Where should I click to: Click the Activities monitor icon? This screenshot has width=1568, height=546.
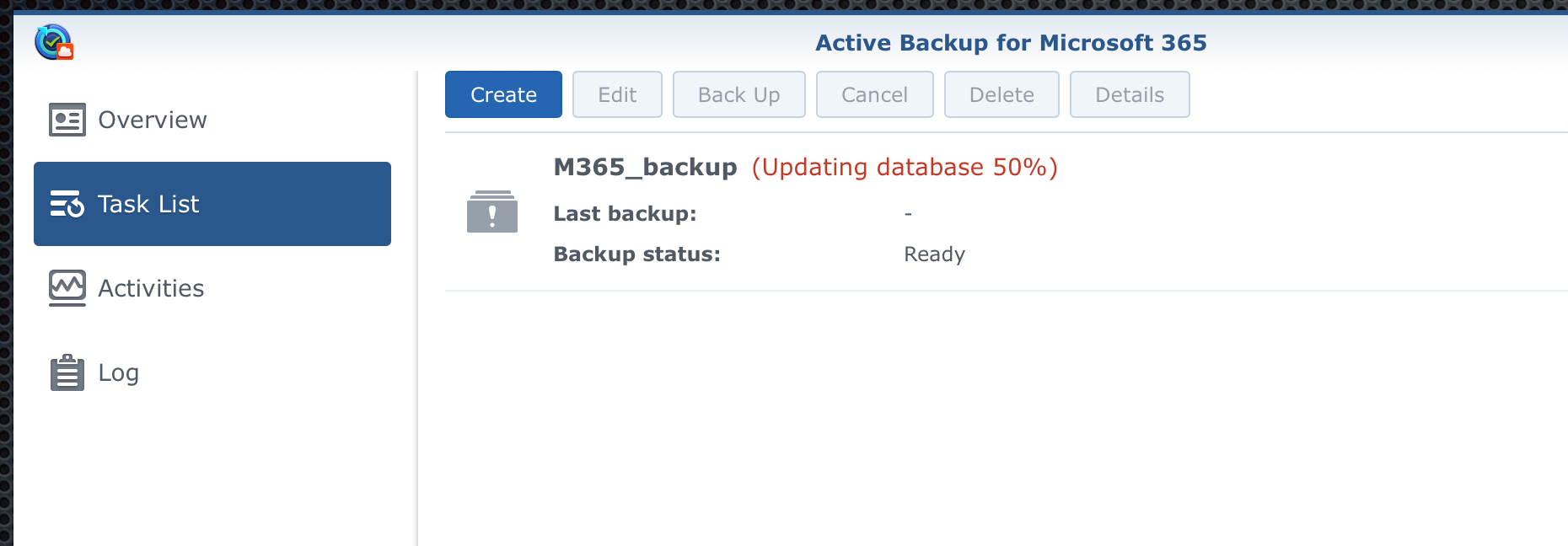tap(67, 288)
